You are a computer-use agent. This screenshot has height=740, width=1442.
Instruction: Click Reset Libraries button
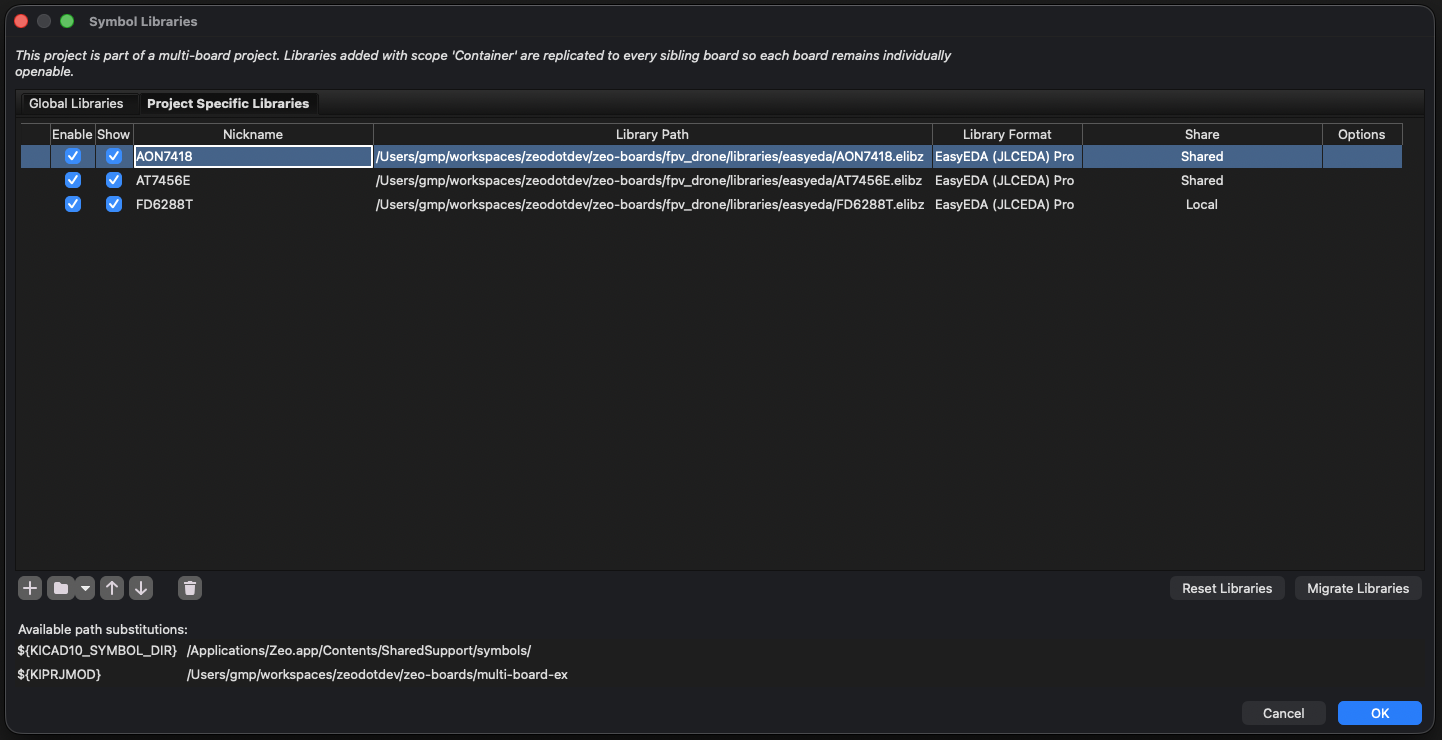click(1227, 588)
